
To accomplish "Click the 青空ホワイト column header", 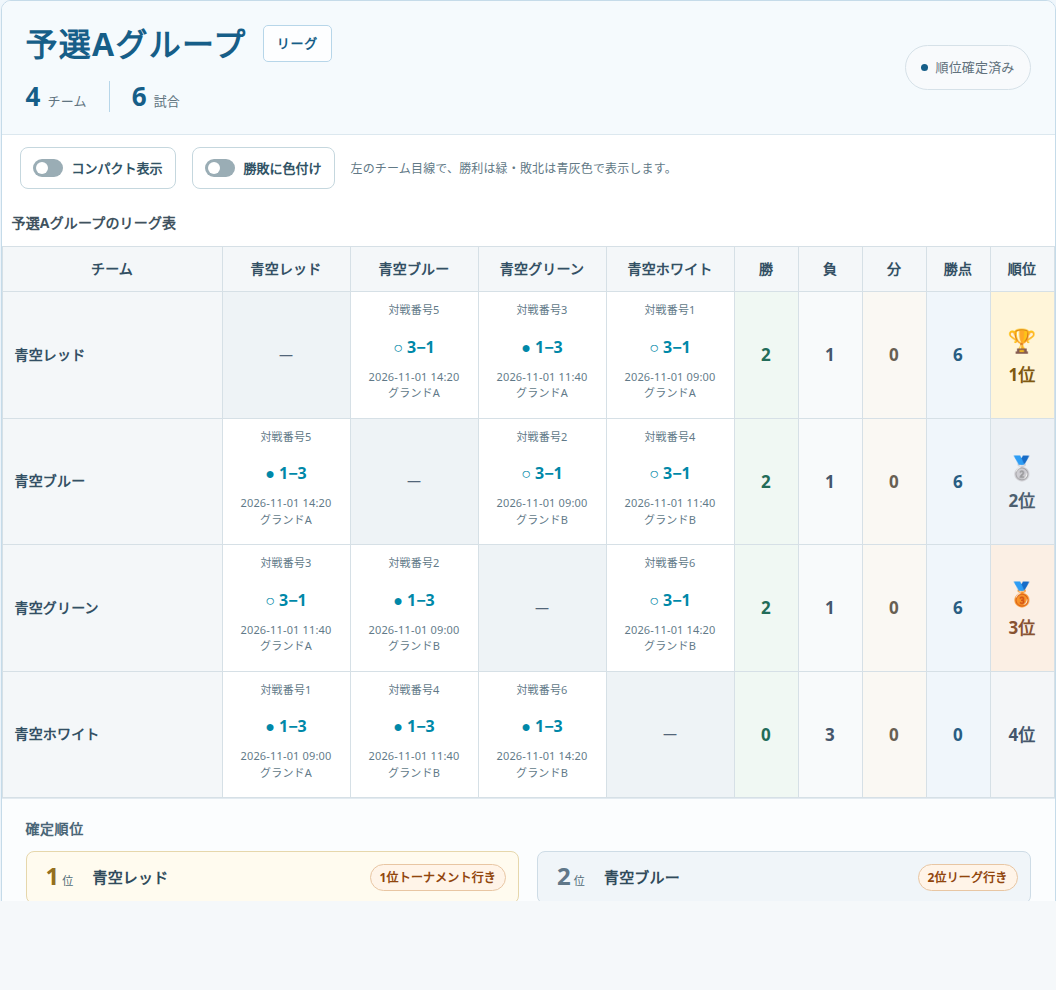I will (670, 269).
